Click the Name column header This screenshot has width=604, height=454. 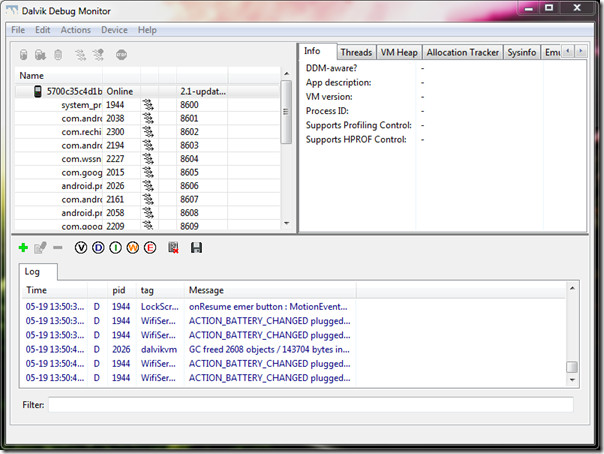pyautogui.click(x=59, y=75)
